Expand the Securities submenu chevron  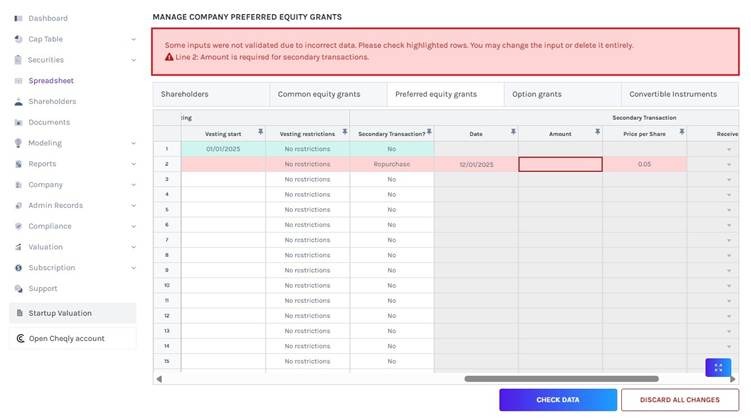[134, 60]
